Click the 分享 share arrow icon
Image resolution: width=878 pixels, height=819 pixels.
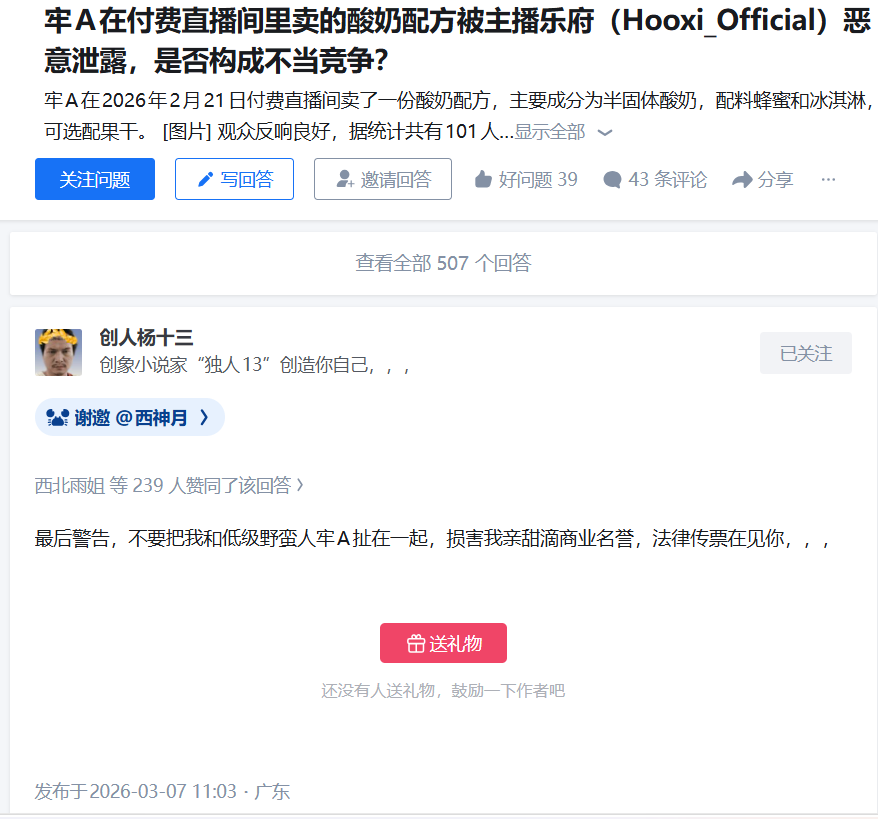(x=742, y=180)
